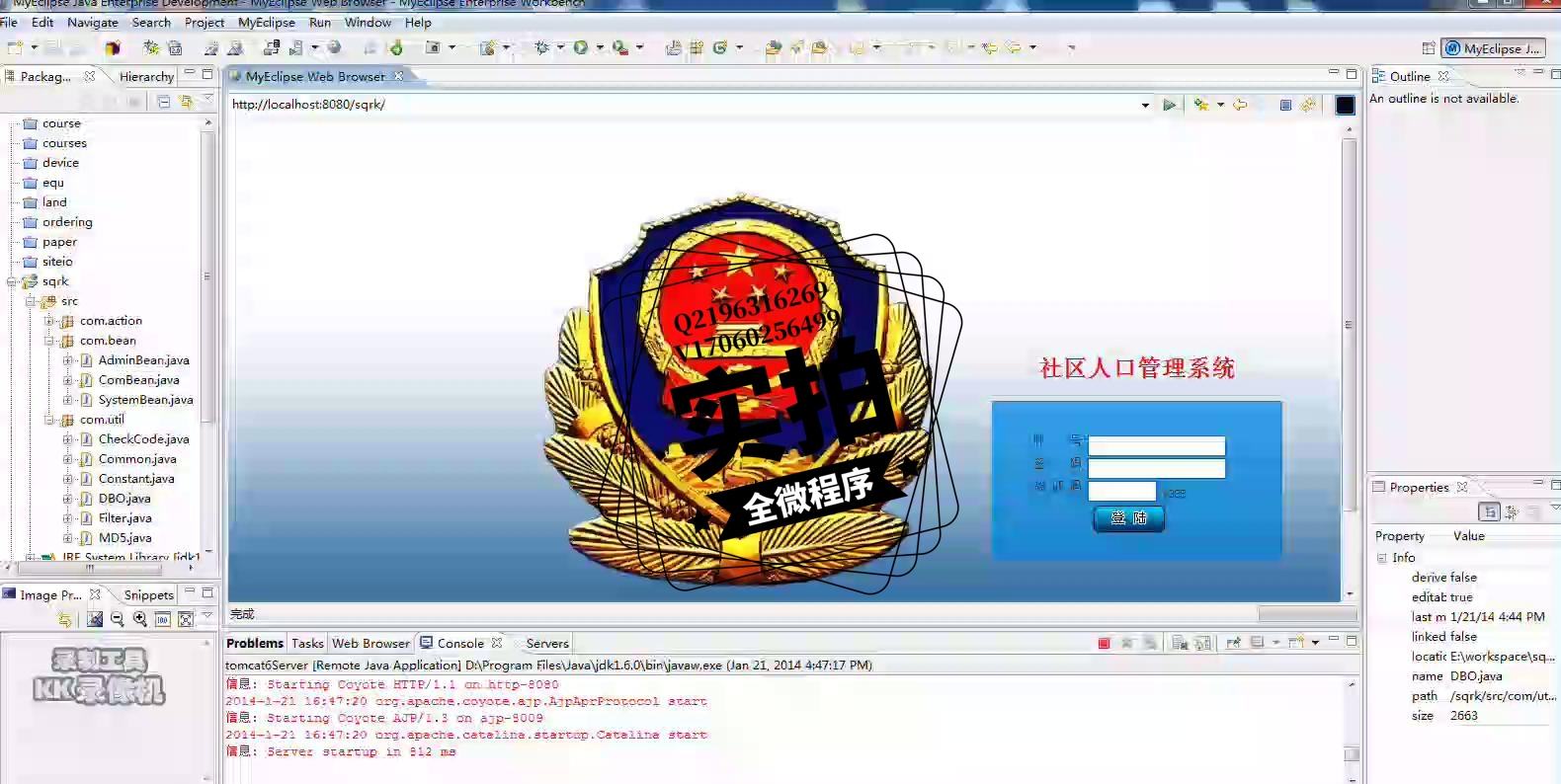This screenshot has height=784, width=1561.
Task: Open the Navigate menu
Action: 92,22
